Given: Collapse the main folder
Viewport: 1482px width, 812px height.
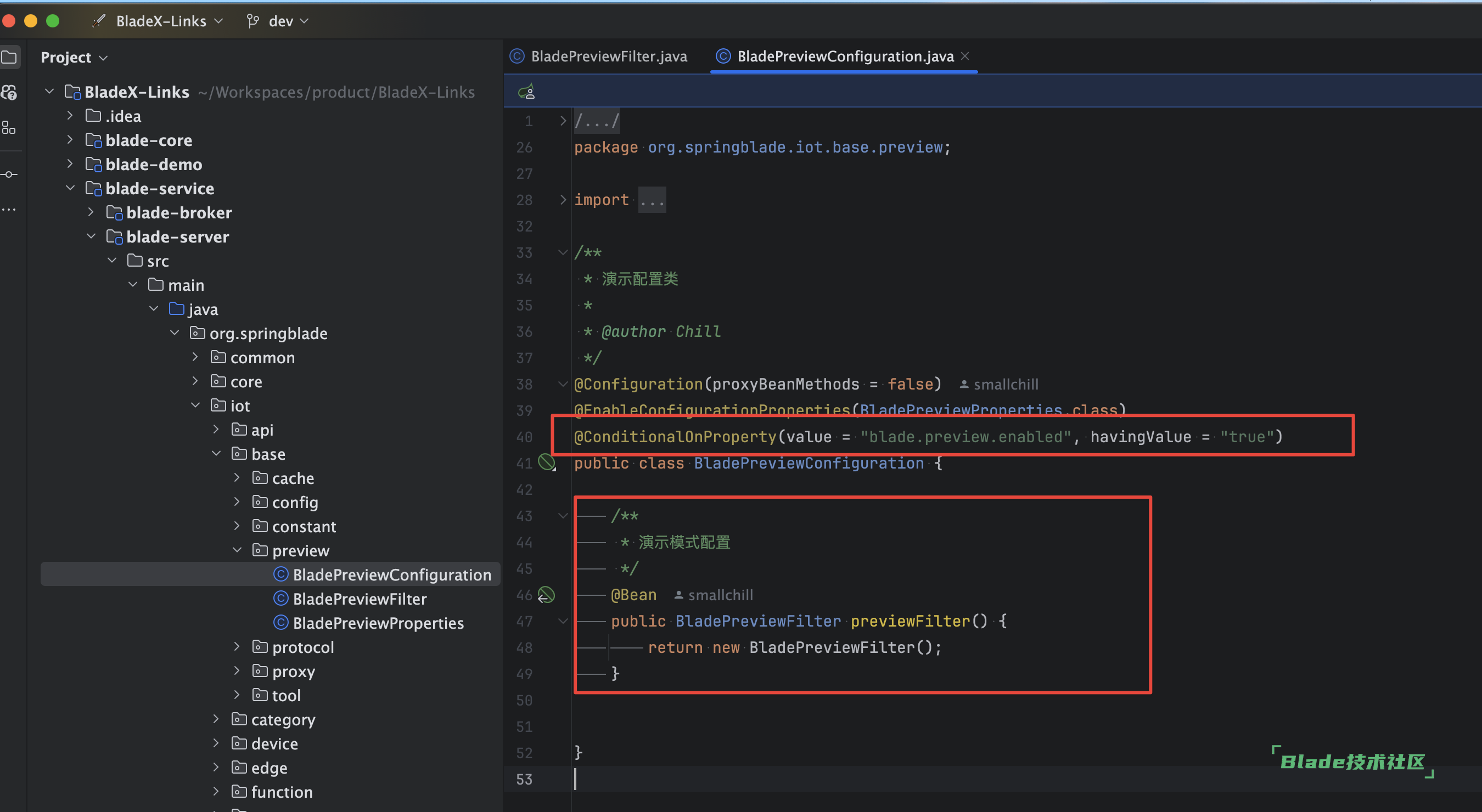Looking at the screenshot, I should point(133,285).
